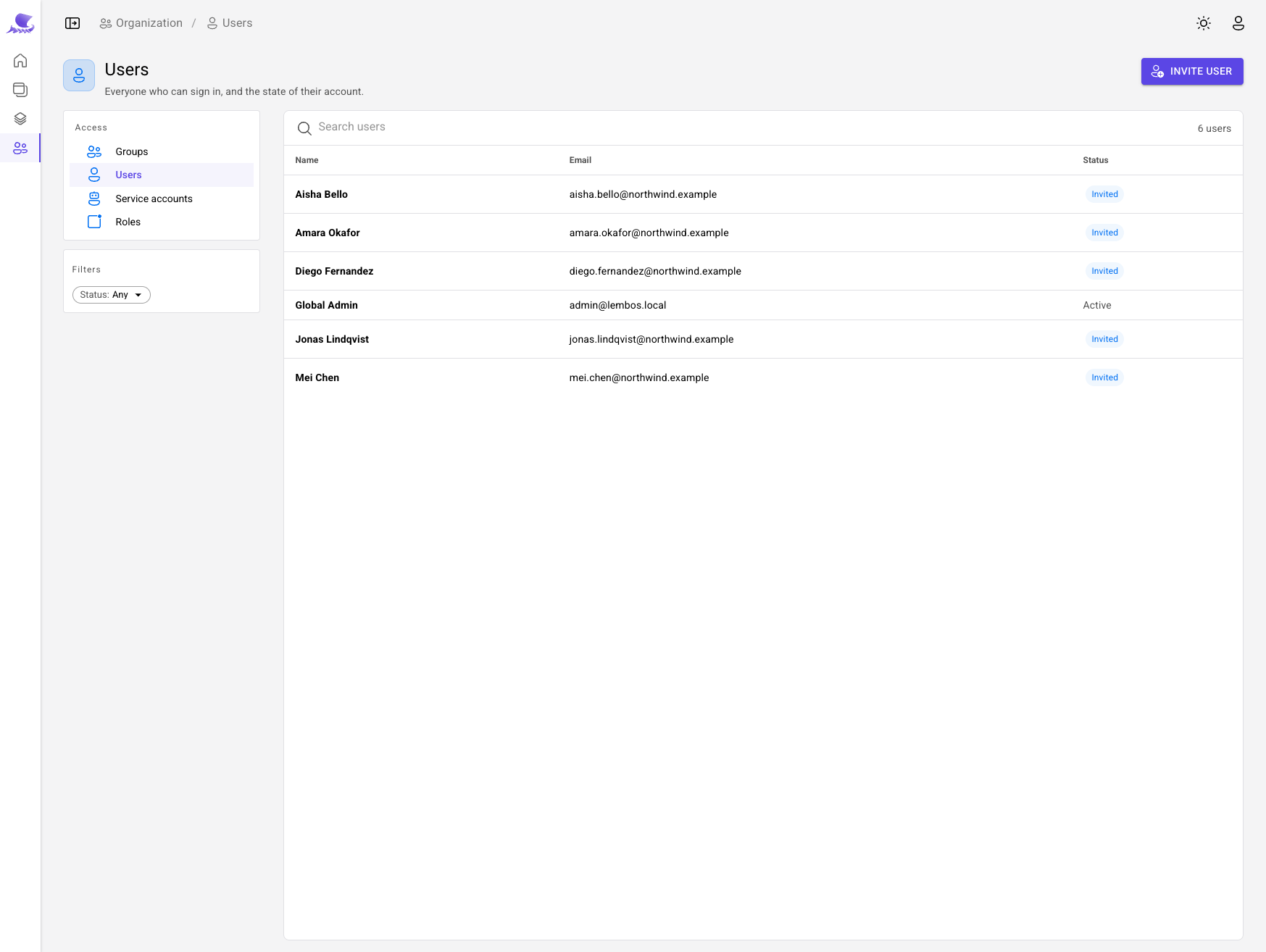Click Invited badge for Diego Fernandez
Image resolution: width=1266 pixels, height=952 pixels.
click(1104, 271)
